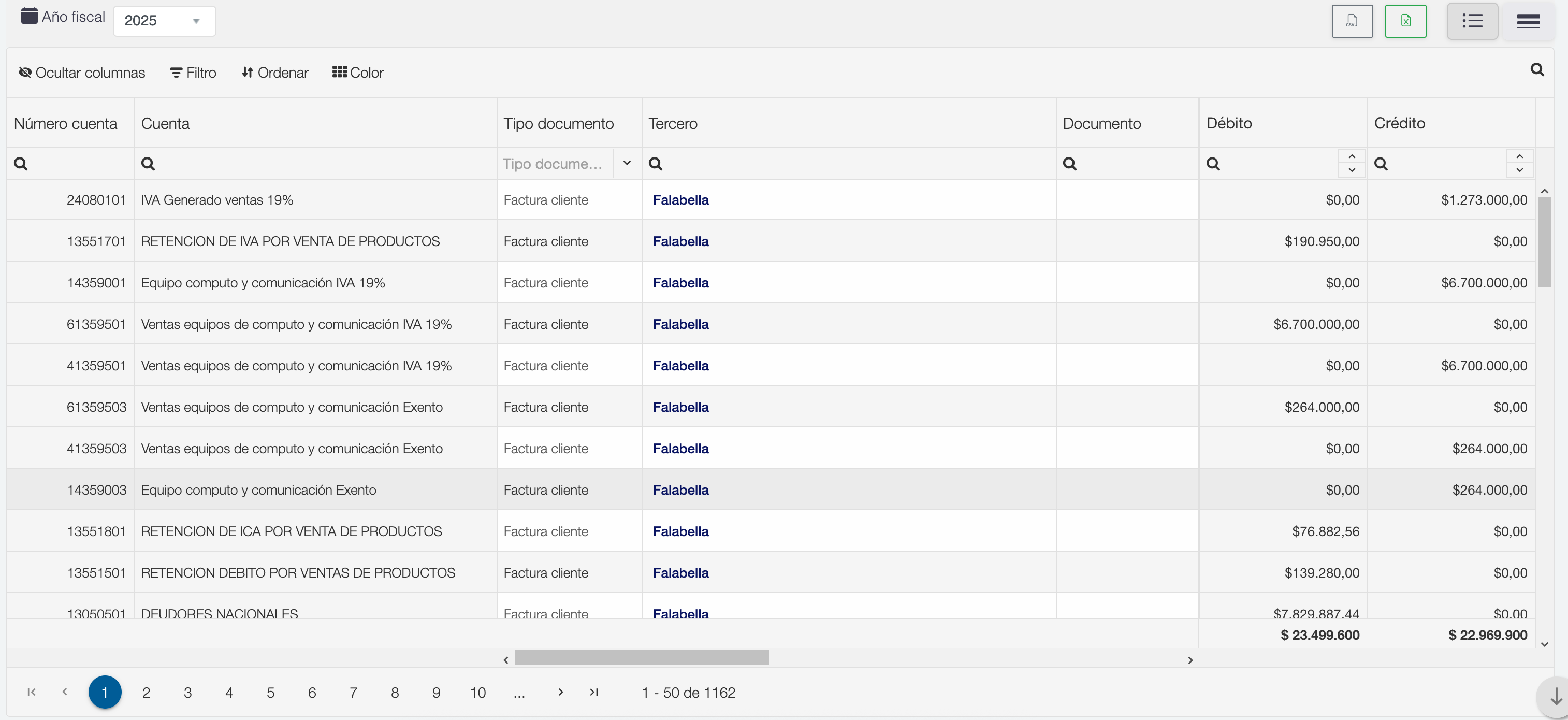Click vertical scrollbar down arrow
Screen dimensions: 1568x720
click(1544, 644)
